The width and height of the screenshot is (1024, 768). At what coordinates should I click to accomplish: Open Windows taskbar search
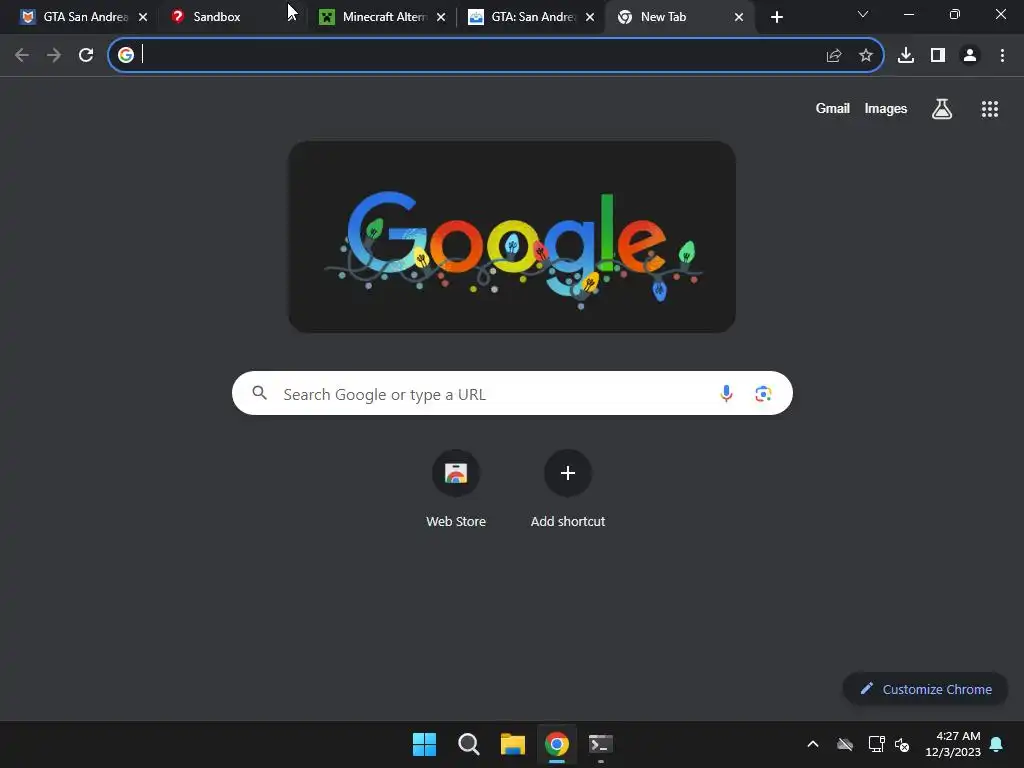[x=468, y=744]
